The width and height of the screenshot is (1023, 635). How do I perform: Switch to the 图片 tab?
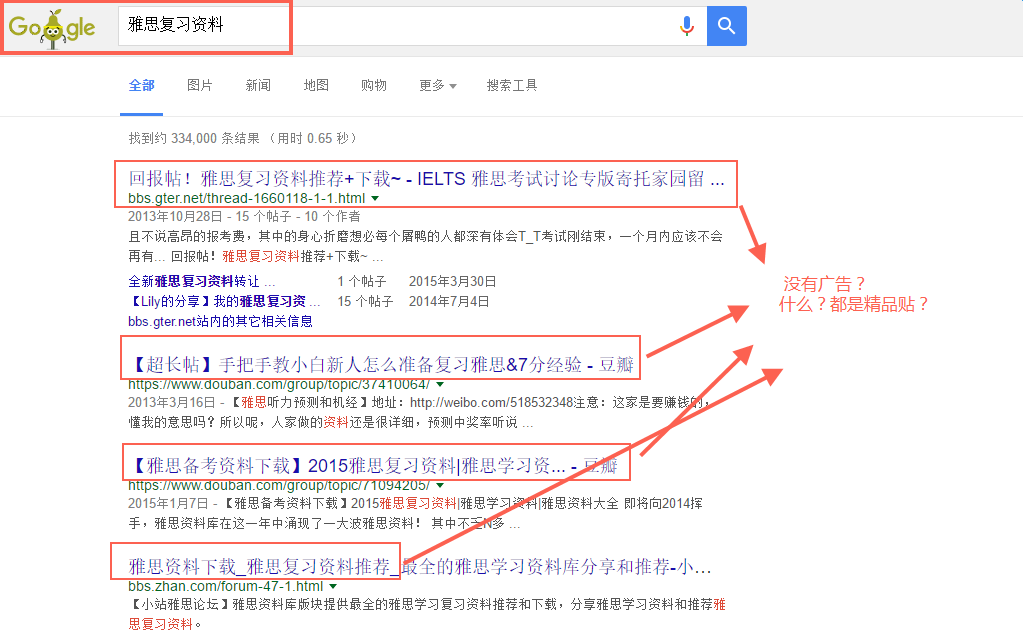pos(200,85)
